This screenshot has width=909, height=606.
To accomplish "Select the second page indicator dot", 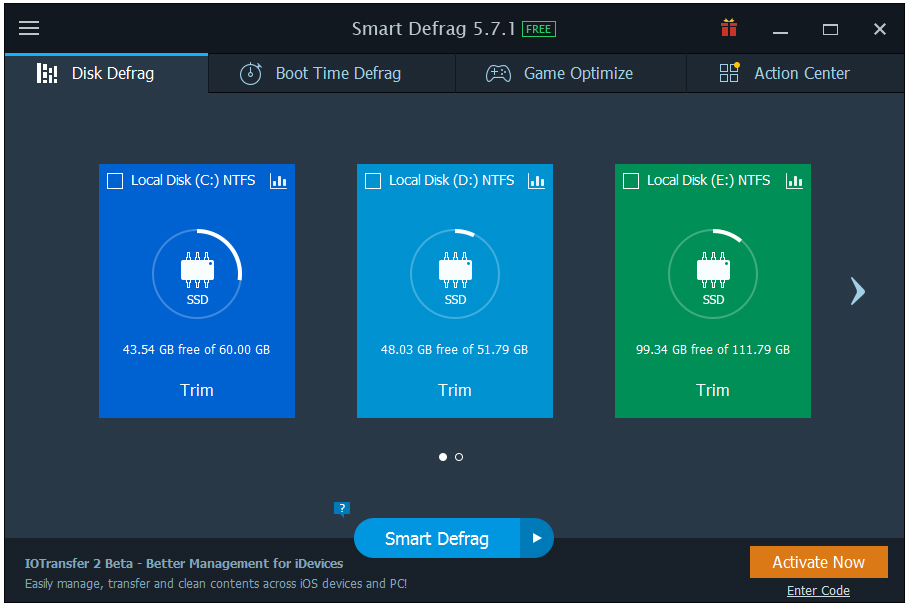I will 459,457.
